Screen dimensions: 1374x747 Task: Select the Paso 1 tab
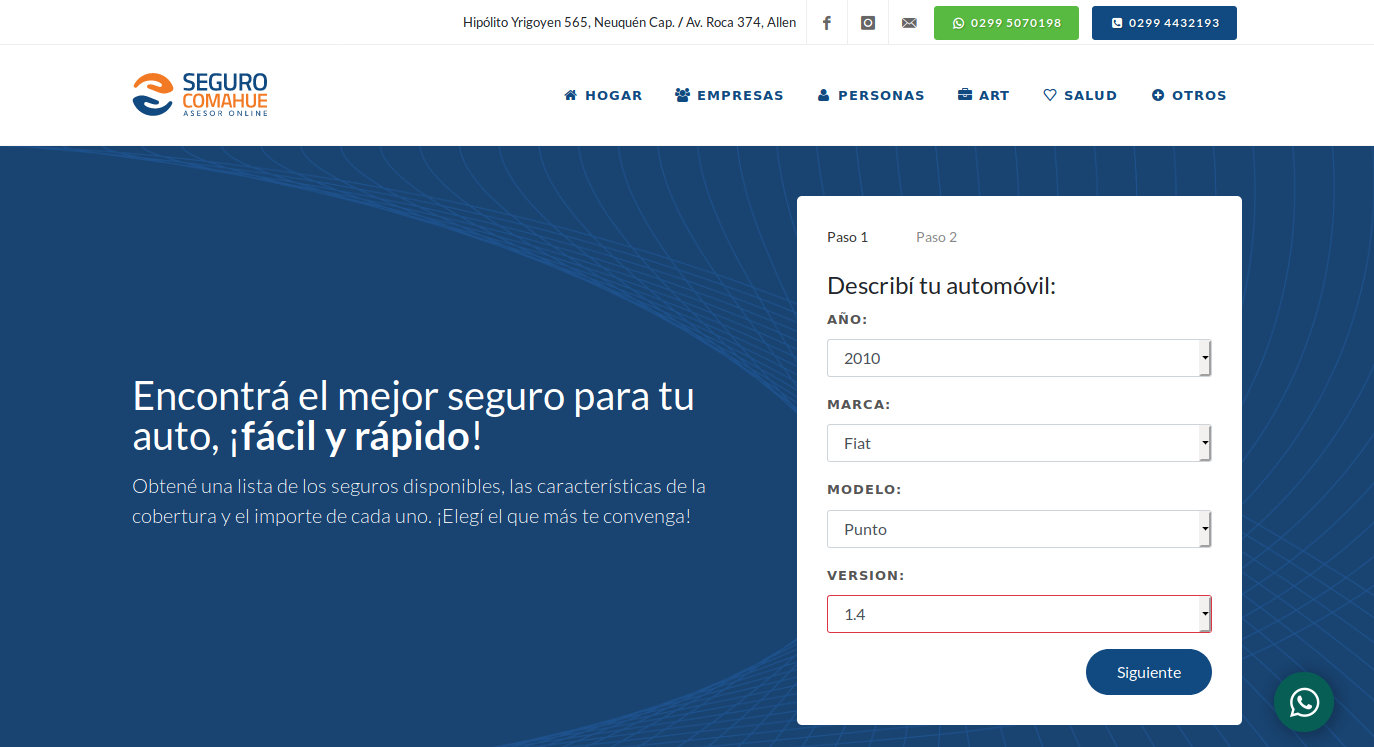pos(847,237)
